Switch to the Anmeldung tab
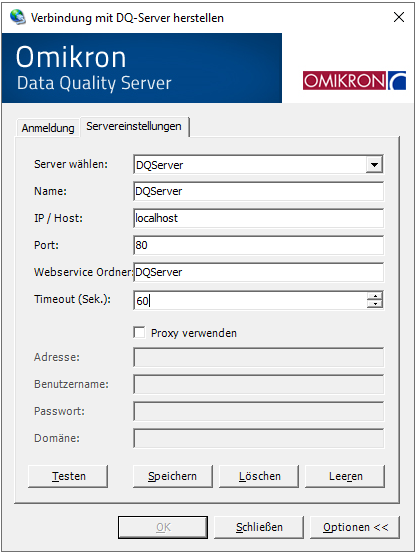The image size is (419, 555). coord(48,128)
